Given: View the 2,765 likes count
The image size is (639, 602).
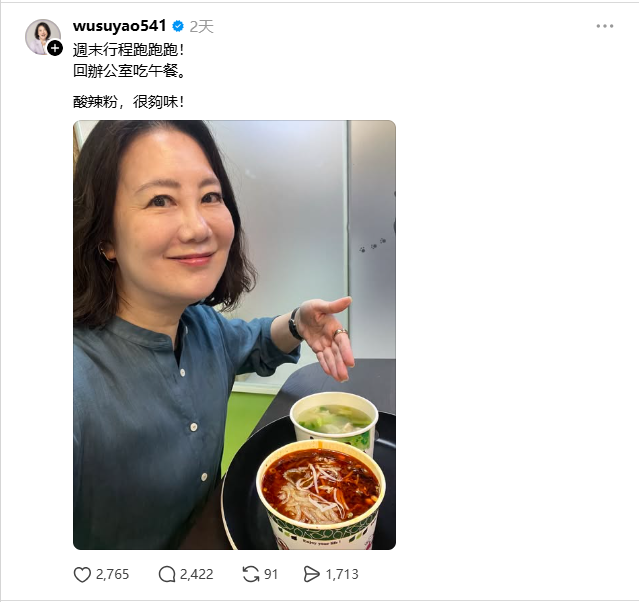Looking at the screenshot, I should click(x=112, y=574).
